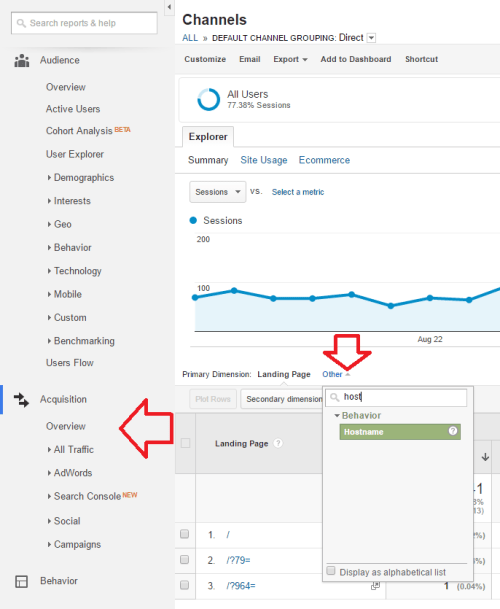500x609 pixels.
Task: Check the box for row 1 landing page
Action: 185,534
